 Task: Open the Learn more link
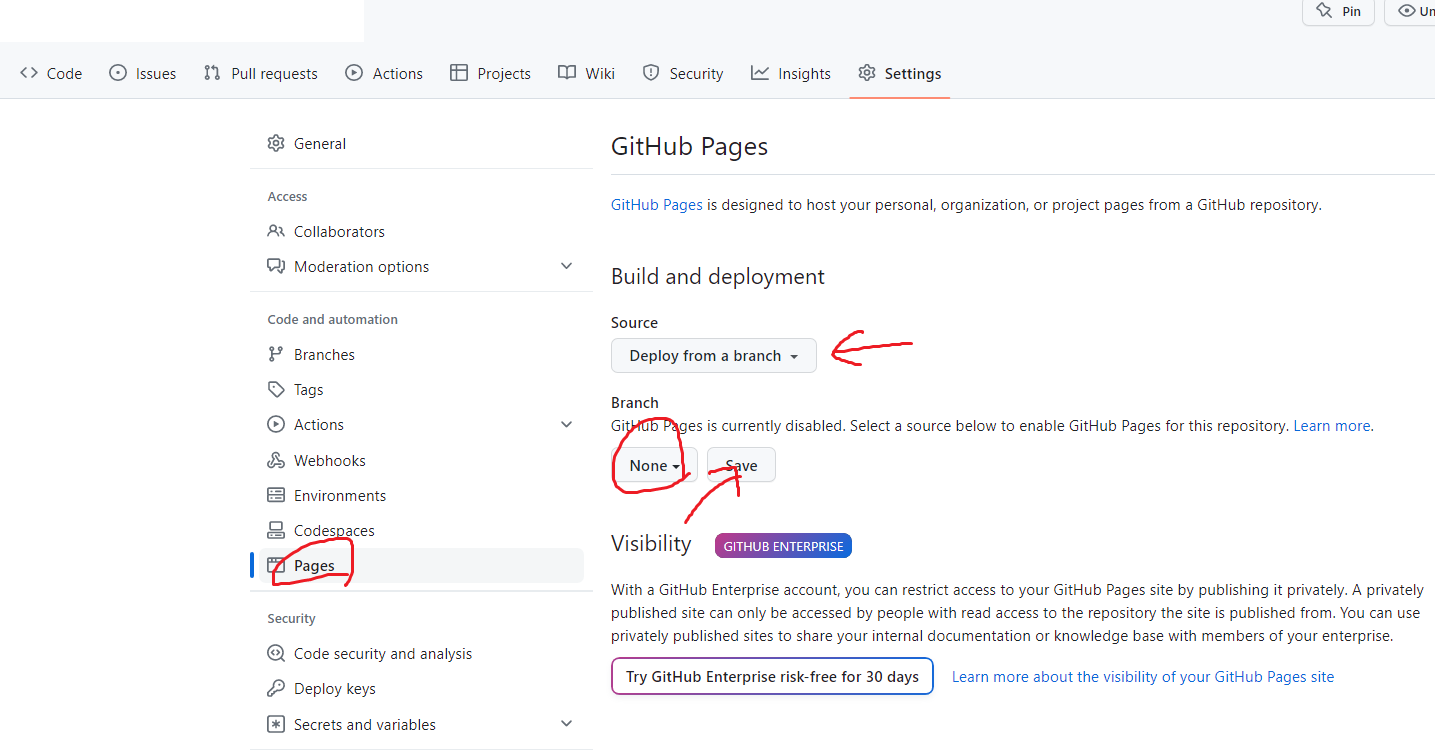(1331, 425)
